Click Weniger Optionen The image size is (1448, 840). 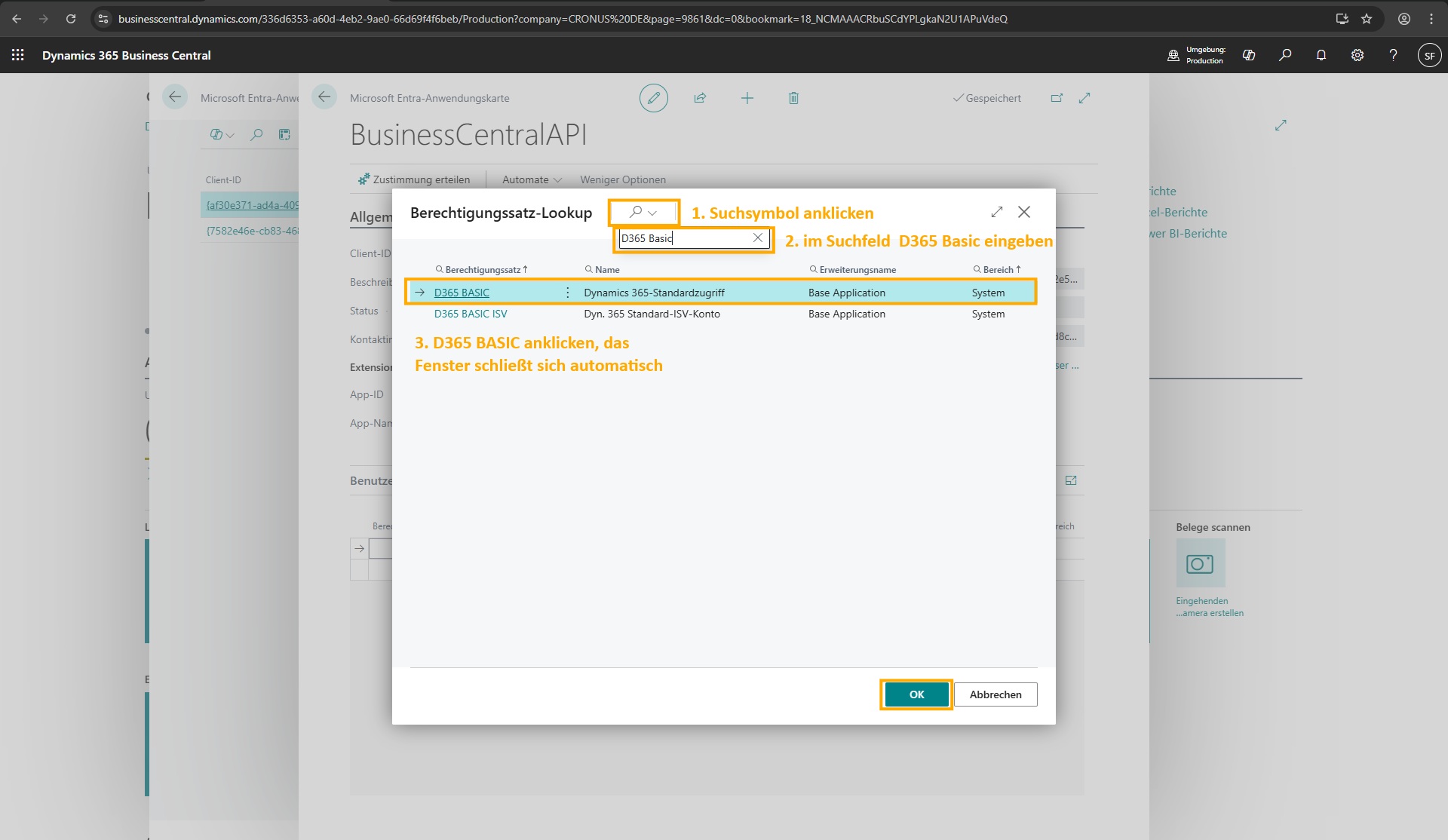click(x=623, y=179)
